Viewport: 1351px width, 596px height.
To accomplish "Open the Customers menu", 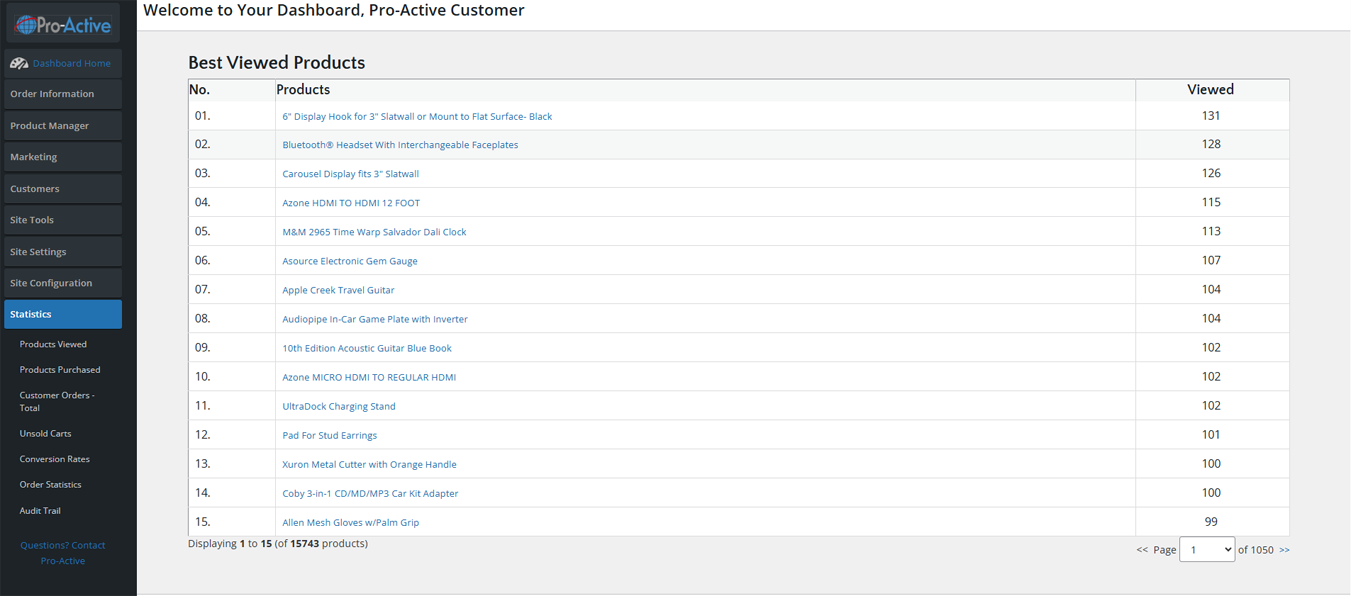I will (63, 189).
